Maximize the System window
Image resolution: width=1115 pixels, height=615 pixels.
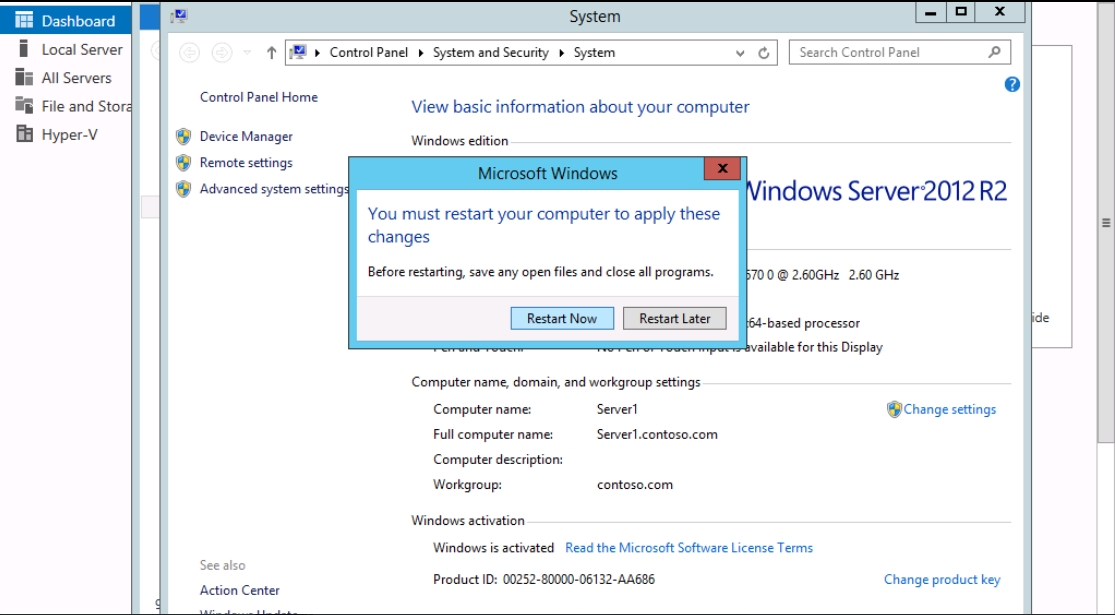[961, 12]
